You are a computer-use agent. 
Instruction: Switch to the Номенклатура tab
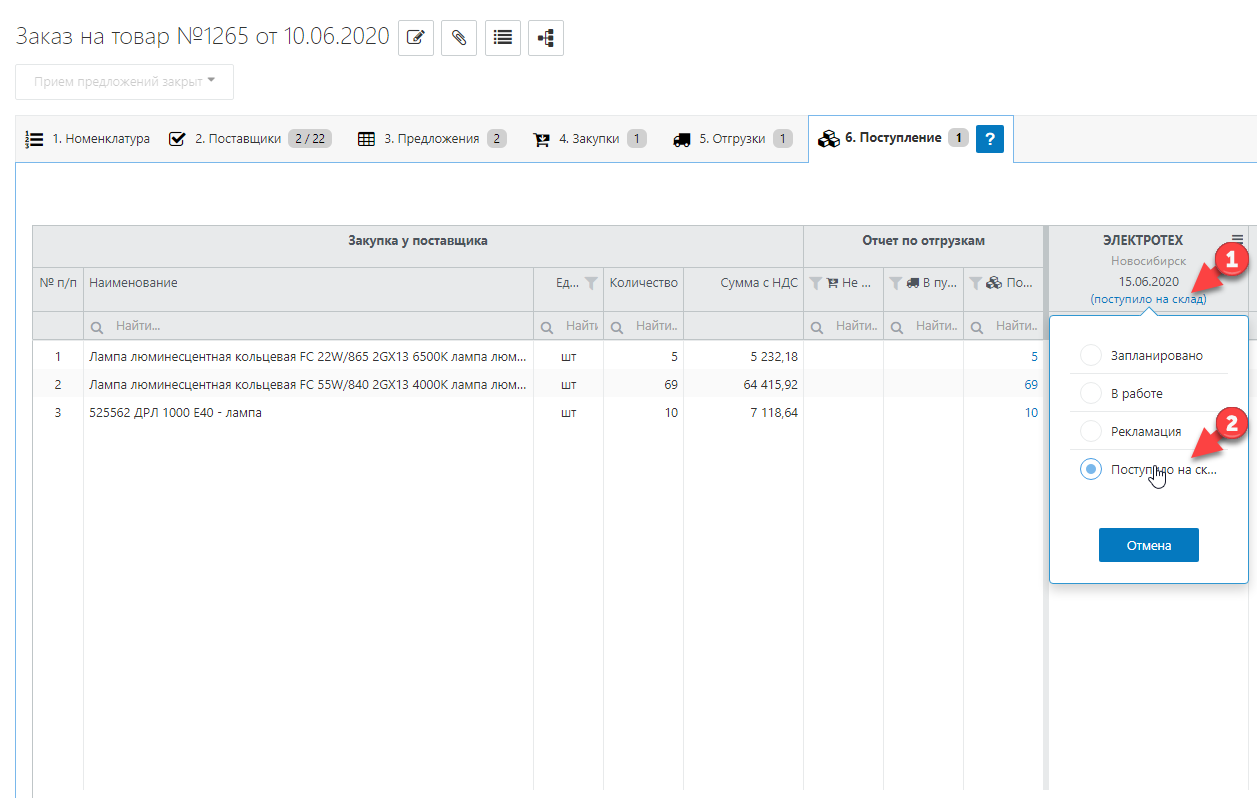88,139
